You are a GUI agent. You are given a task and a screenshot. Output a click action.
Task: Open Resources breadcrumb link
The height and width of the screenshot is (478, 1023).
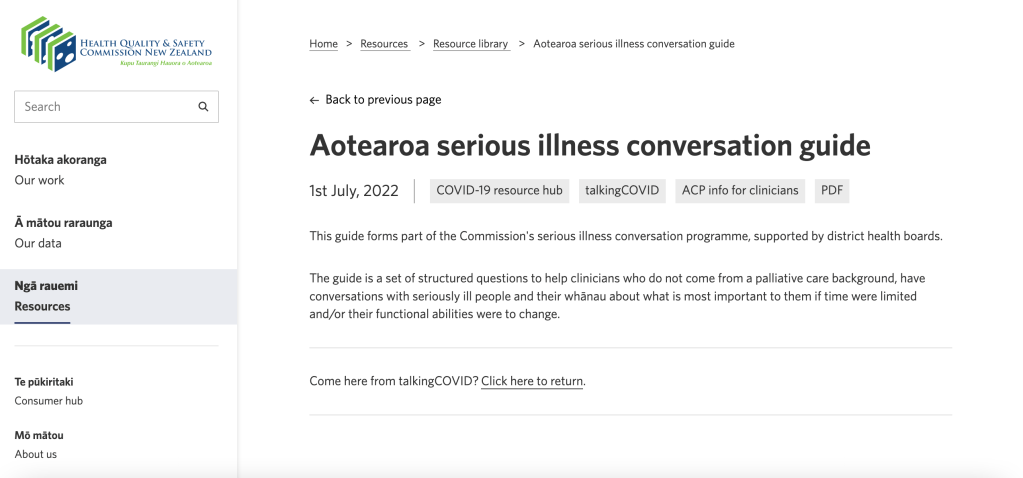[x=384, y=44]
